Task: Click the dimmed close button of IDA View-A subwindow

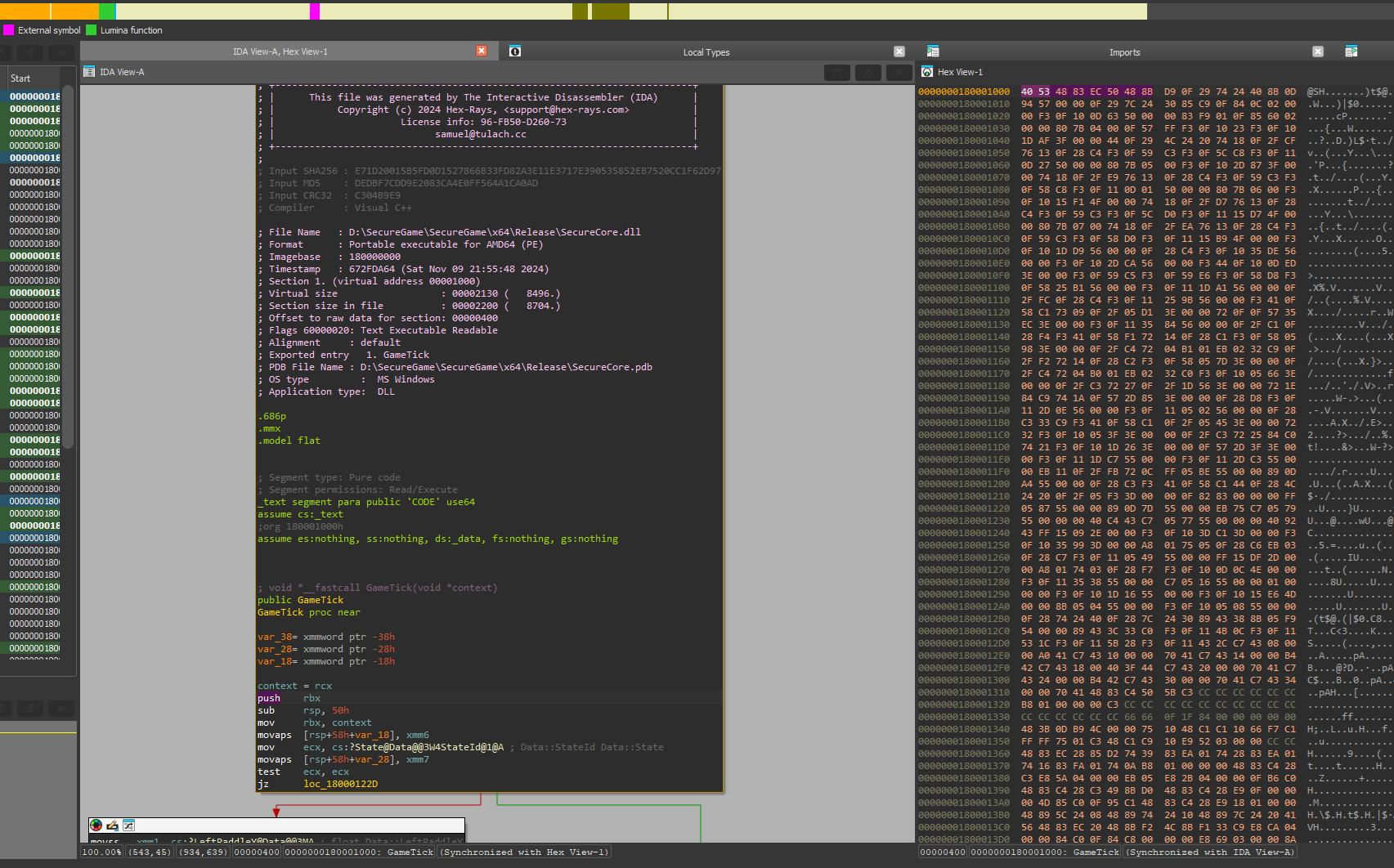Action: 899,73
